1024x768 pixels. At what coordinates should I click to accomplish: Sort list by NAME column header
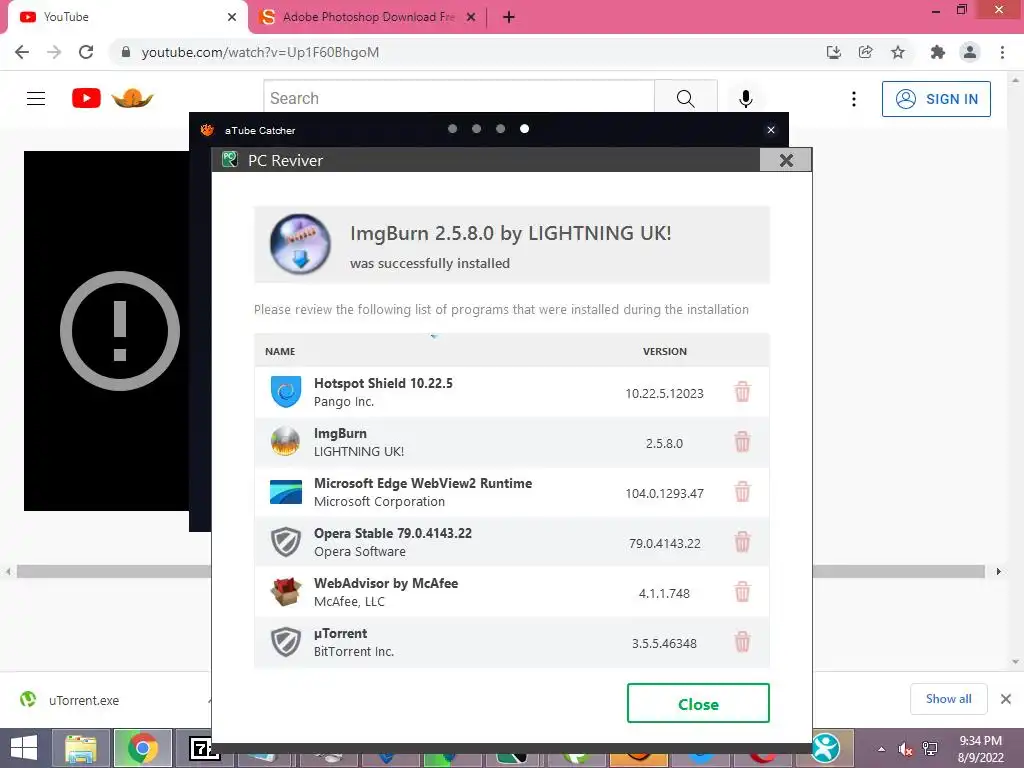pyautogui.click(x=280, y=351)
